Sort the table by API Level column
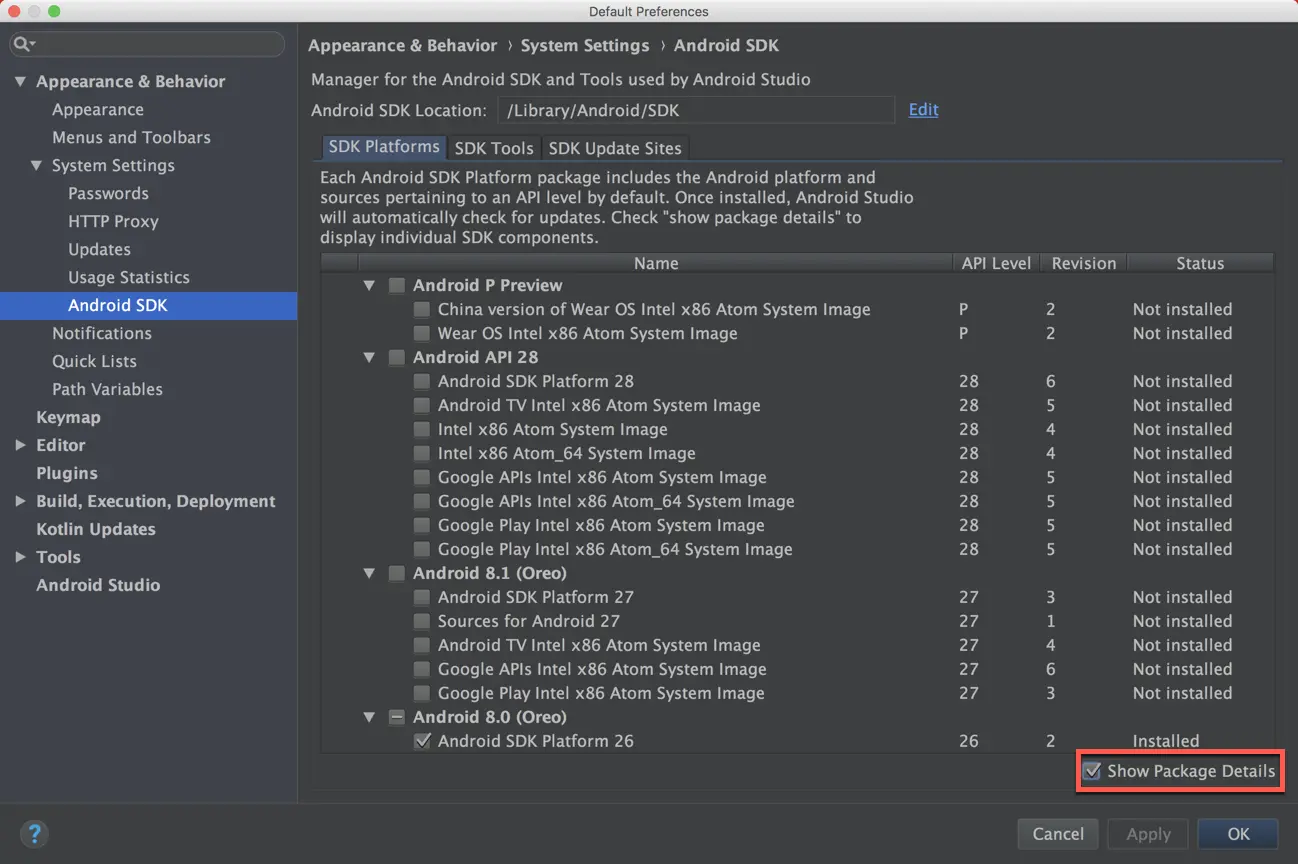The image size is (1298, 864). (x=995, y=263)
